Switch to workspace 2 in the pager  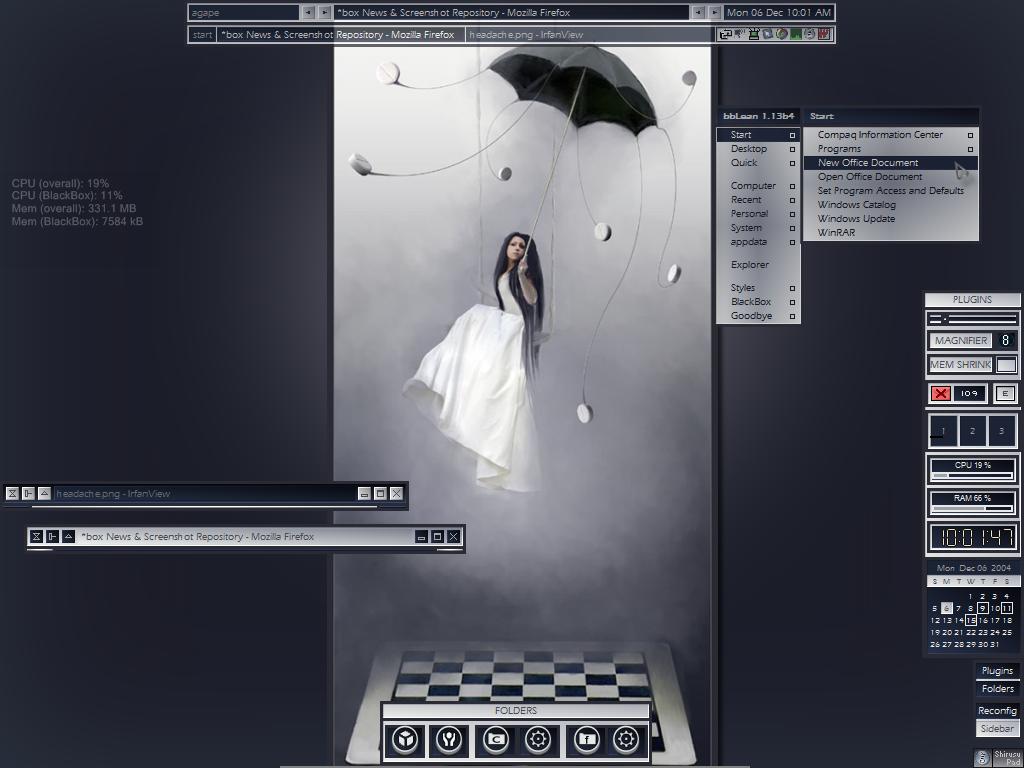[972, 431]
